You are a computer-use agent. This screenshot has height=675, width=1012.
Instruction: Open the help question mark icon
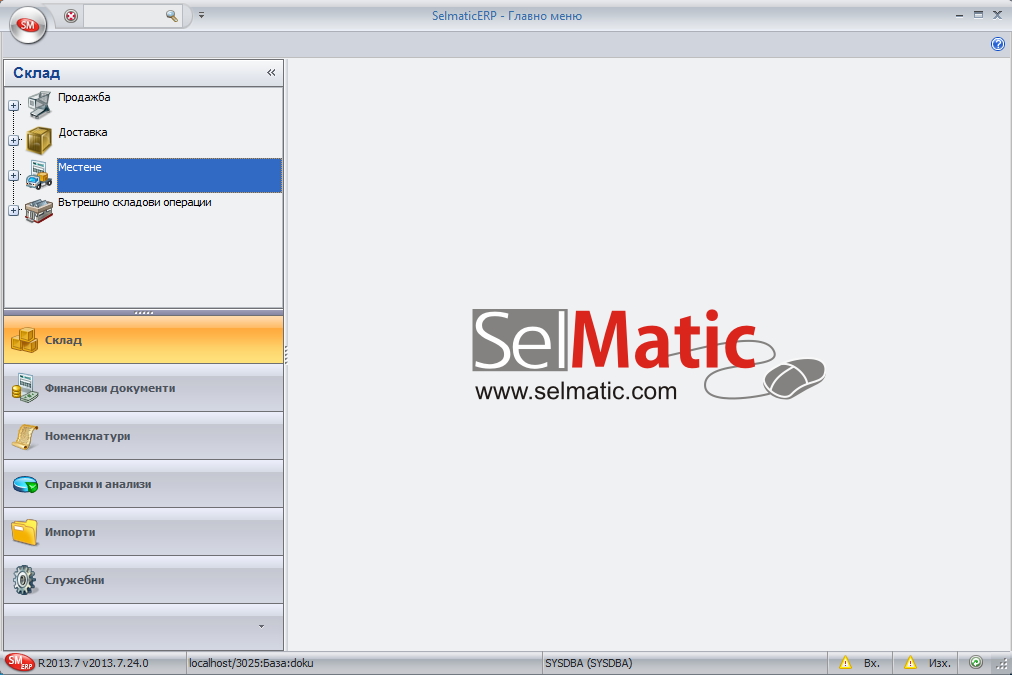[998, 44]
